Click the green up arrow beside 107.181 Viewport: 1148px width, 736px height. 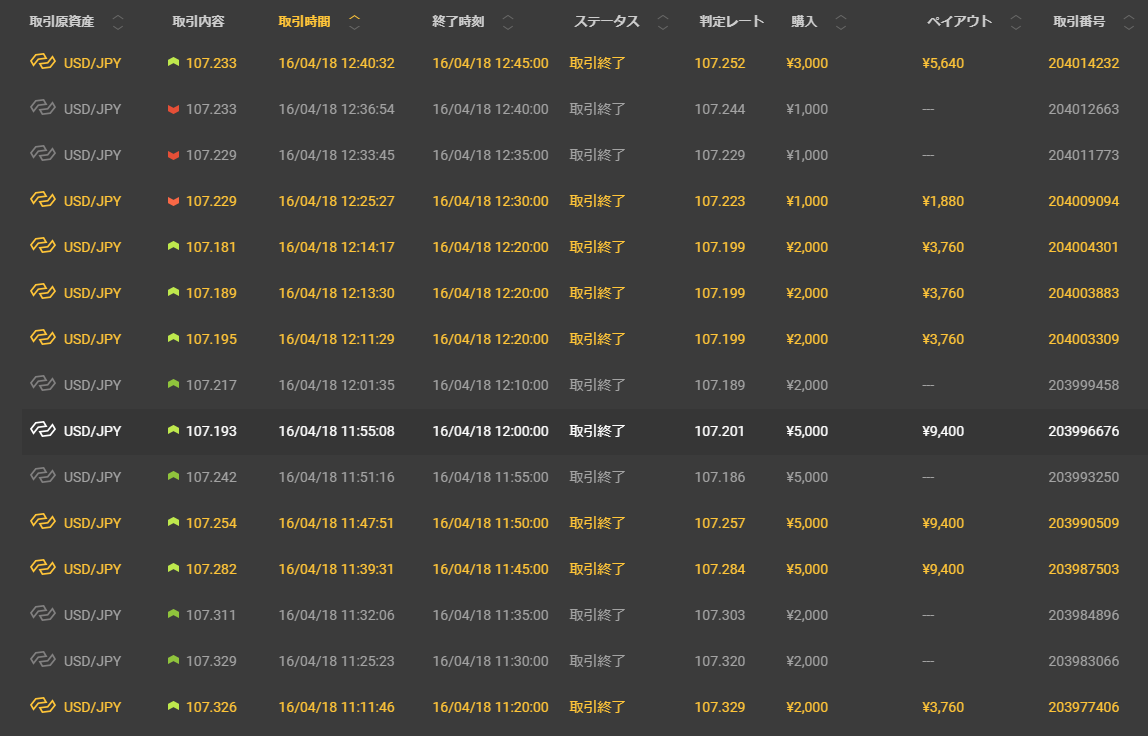pos(173,247)
